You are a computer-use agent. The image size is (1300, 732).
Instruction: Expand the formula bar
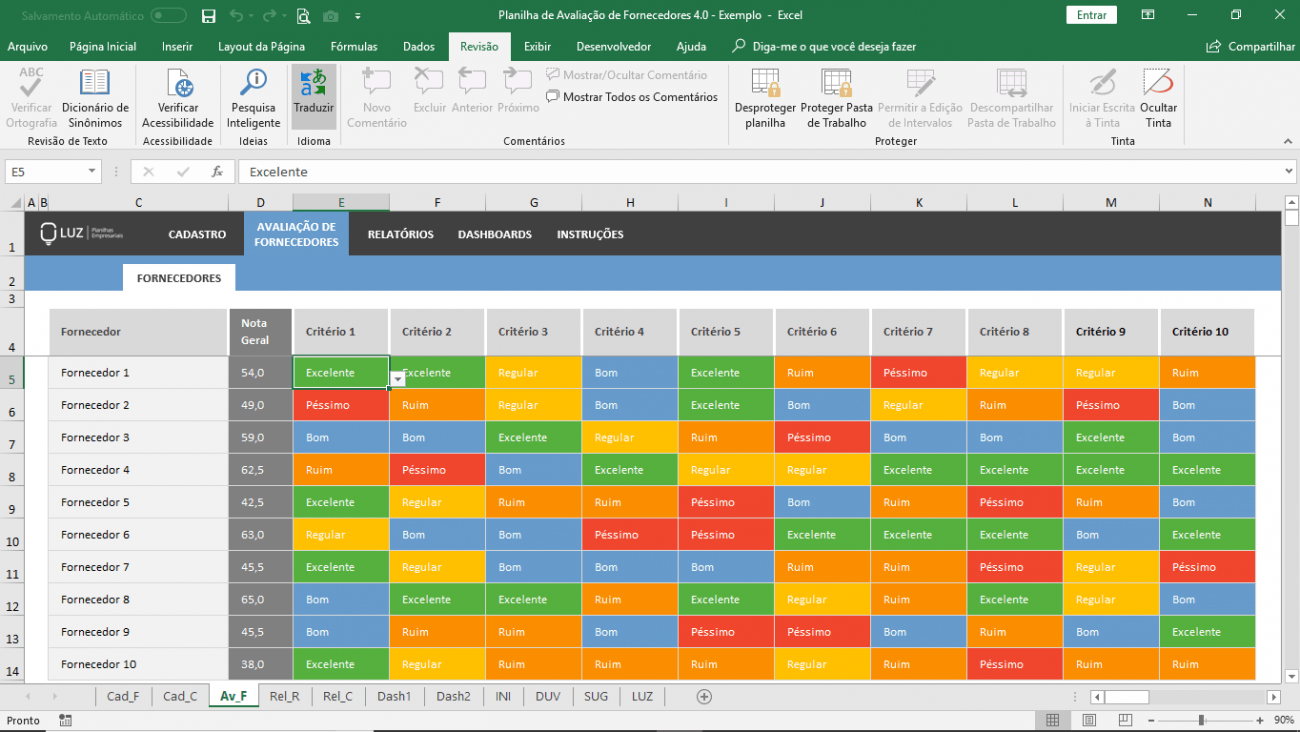1288,172
